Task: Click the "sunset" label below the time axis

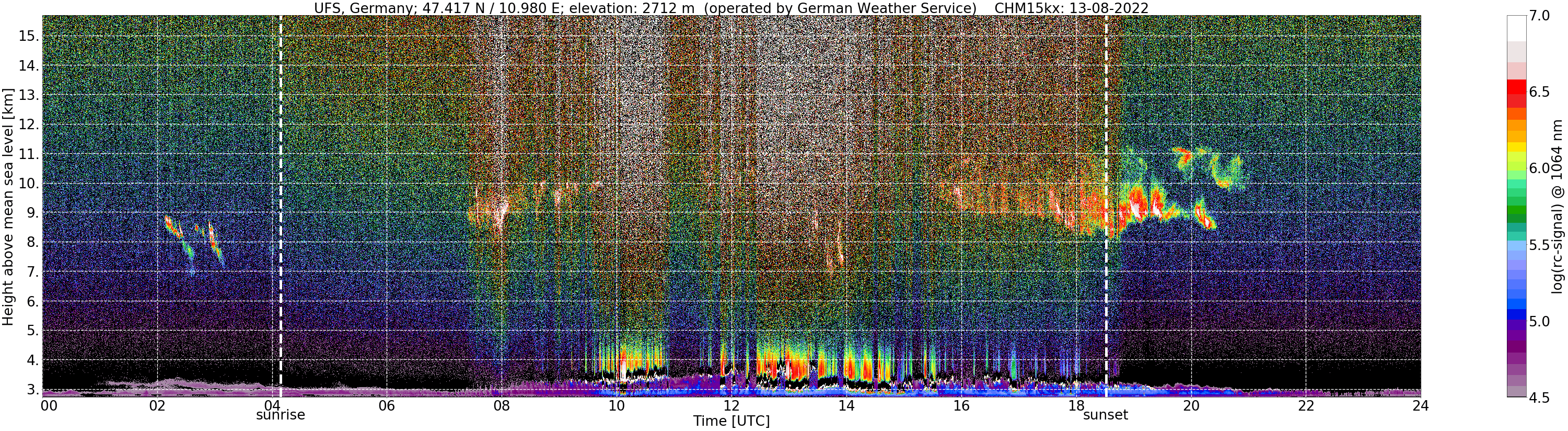Action: [x=1106, y=415]
